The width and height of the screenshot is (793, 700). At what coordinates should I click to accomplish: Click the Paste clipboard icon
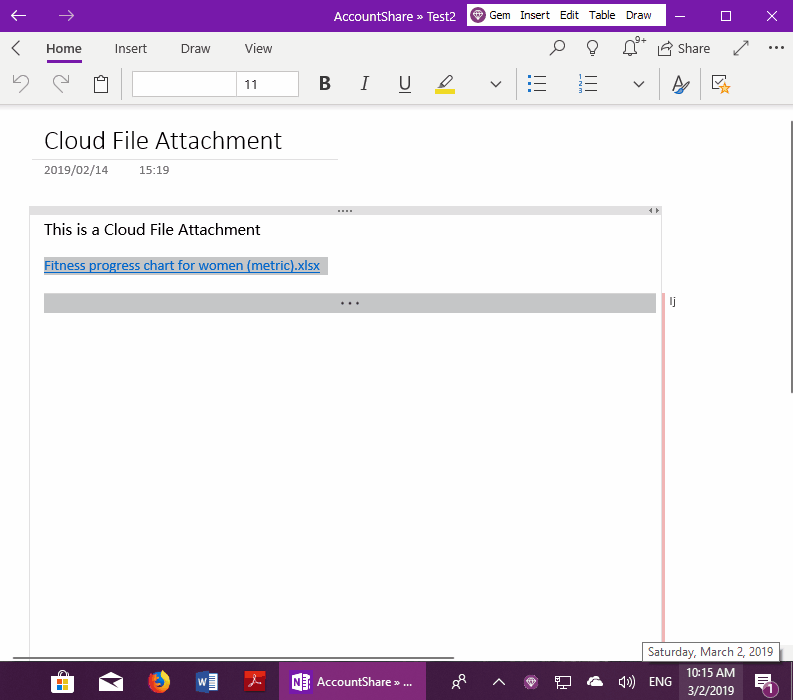(x=101, y=83)
